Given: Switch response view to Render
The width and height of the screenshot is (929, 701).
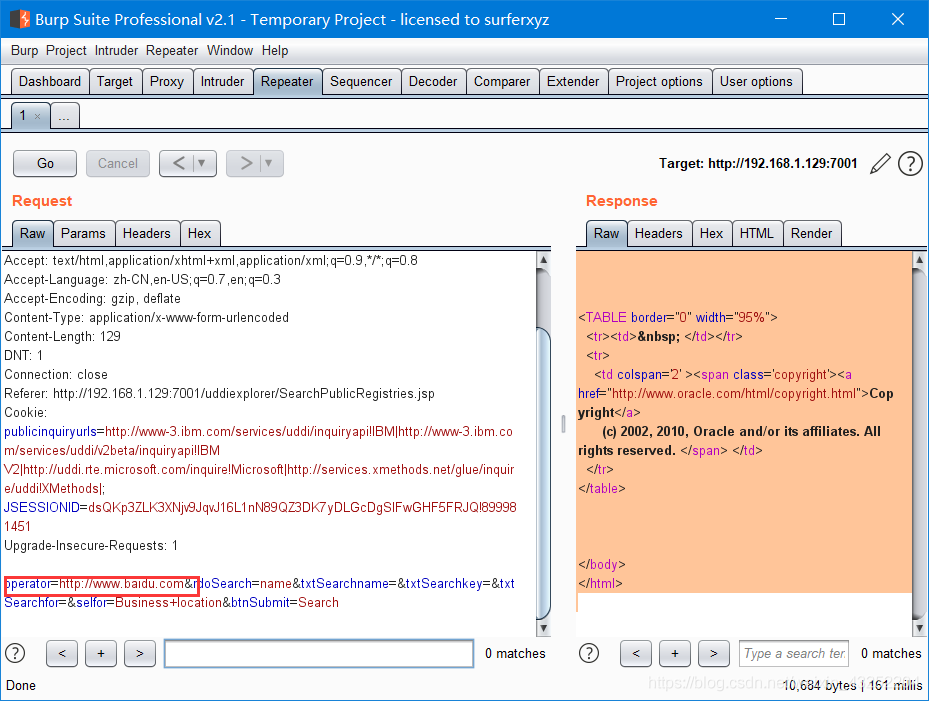Looking at the screenshot, I should tap(812, 233).
